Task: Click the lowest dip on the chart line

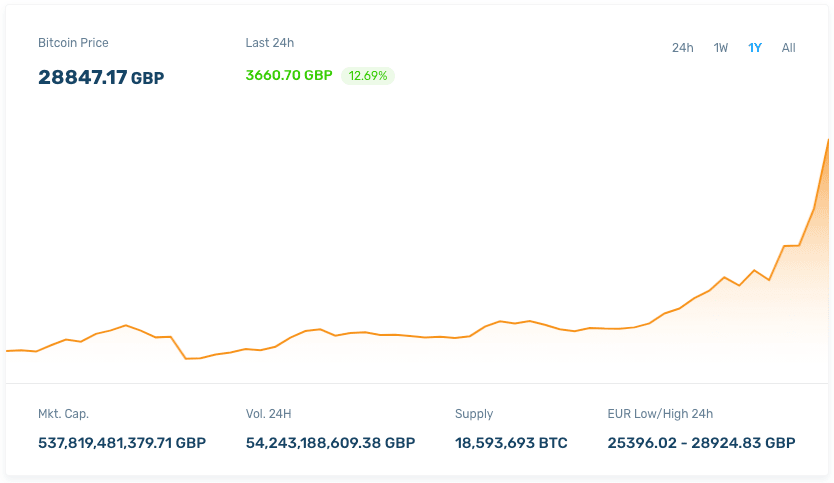Action: pyautogui.click(x=193, y=358)
